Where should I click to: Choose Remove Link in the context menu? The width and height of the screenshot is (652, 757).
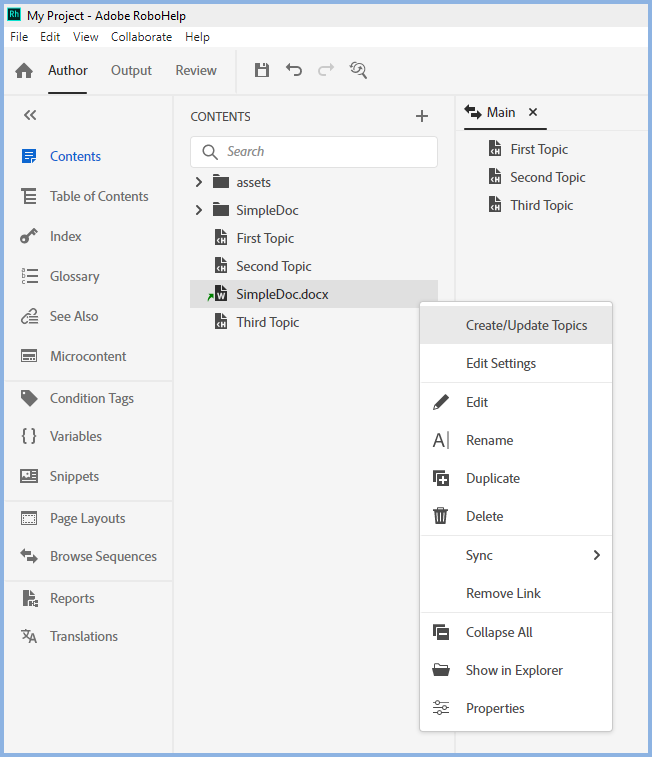pyautogui.click(x=503, y=593)
